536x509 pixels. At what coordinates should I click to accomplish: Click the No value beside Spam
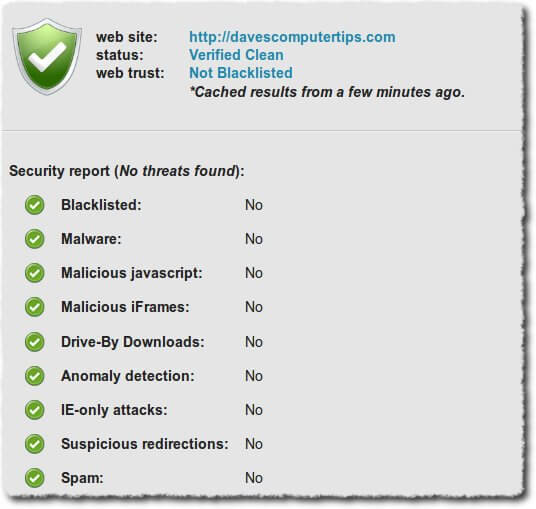point(254,478)
